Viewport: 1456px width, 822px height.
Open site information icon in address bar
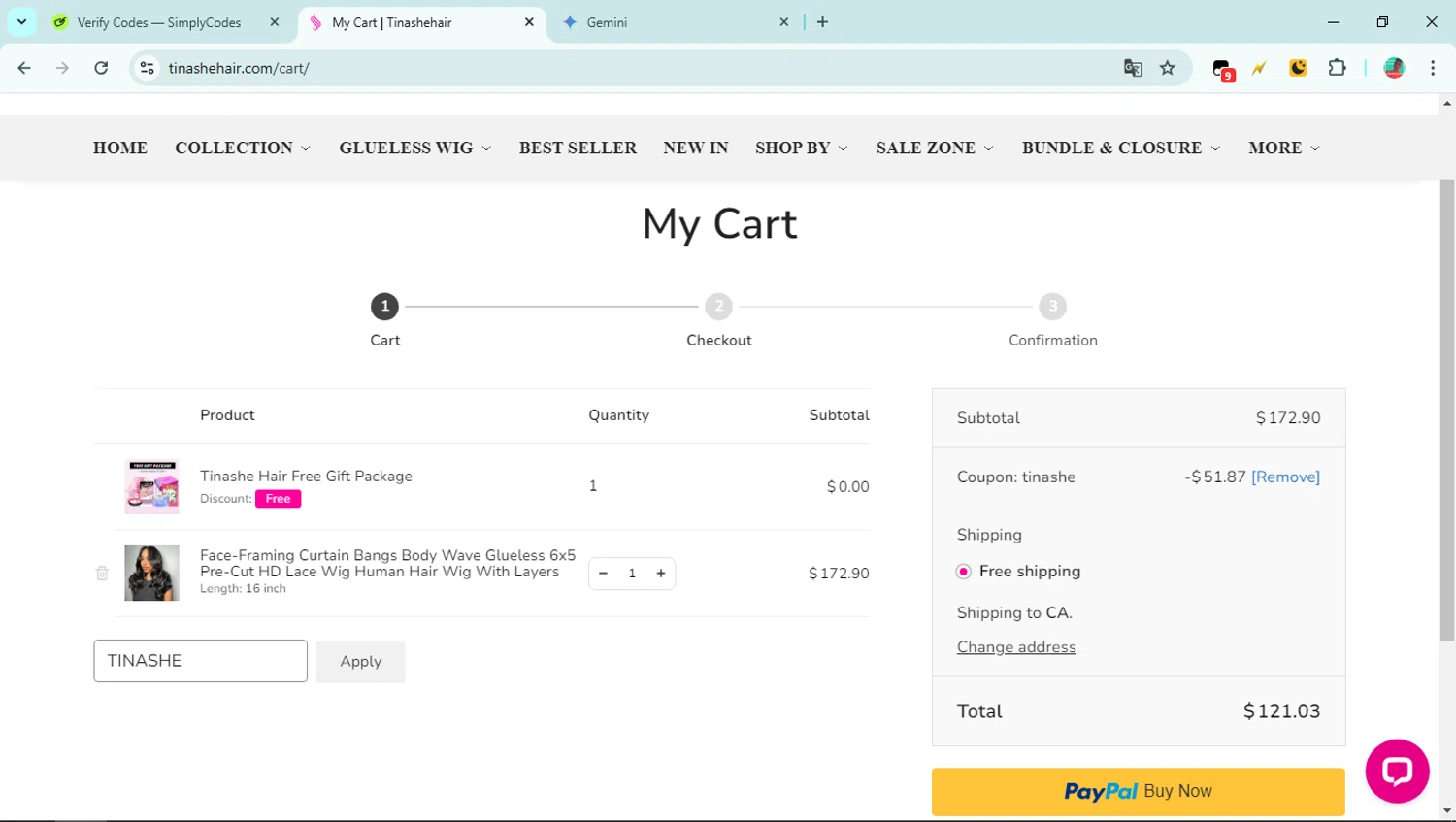[148, 68]
